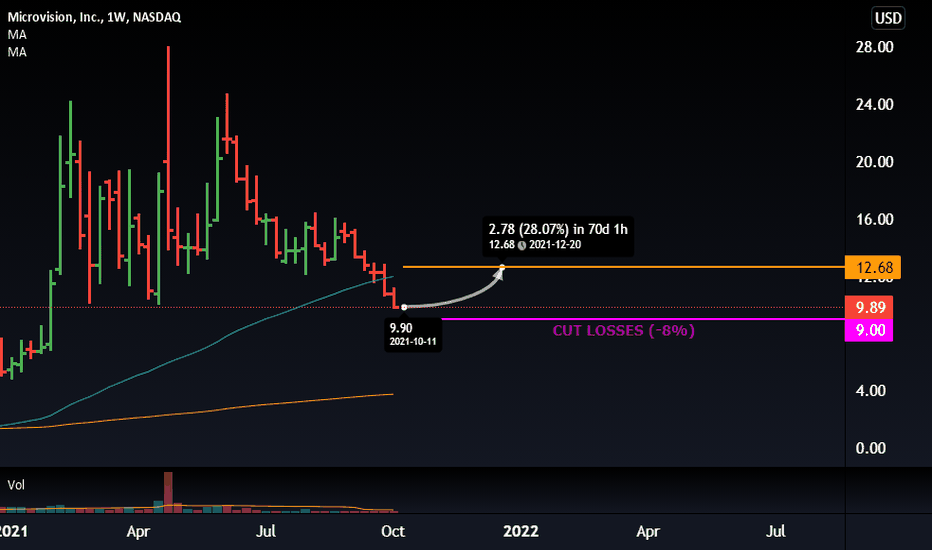Click the Oct time axis label

tap(393, 531)
